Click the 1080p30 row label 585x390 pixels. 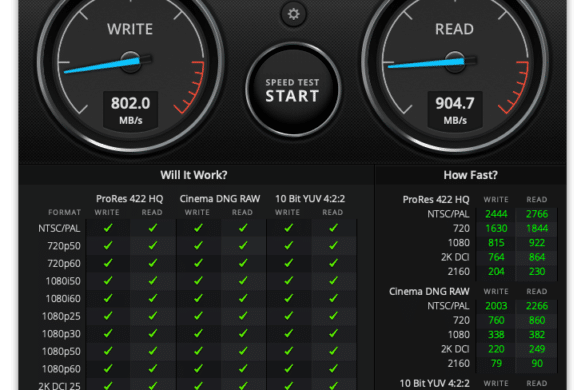pos(61,334)
